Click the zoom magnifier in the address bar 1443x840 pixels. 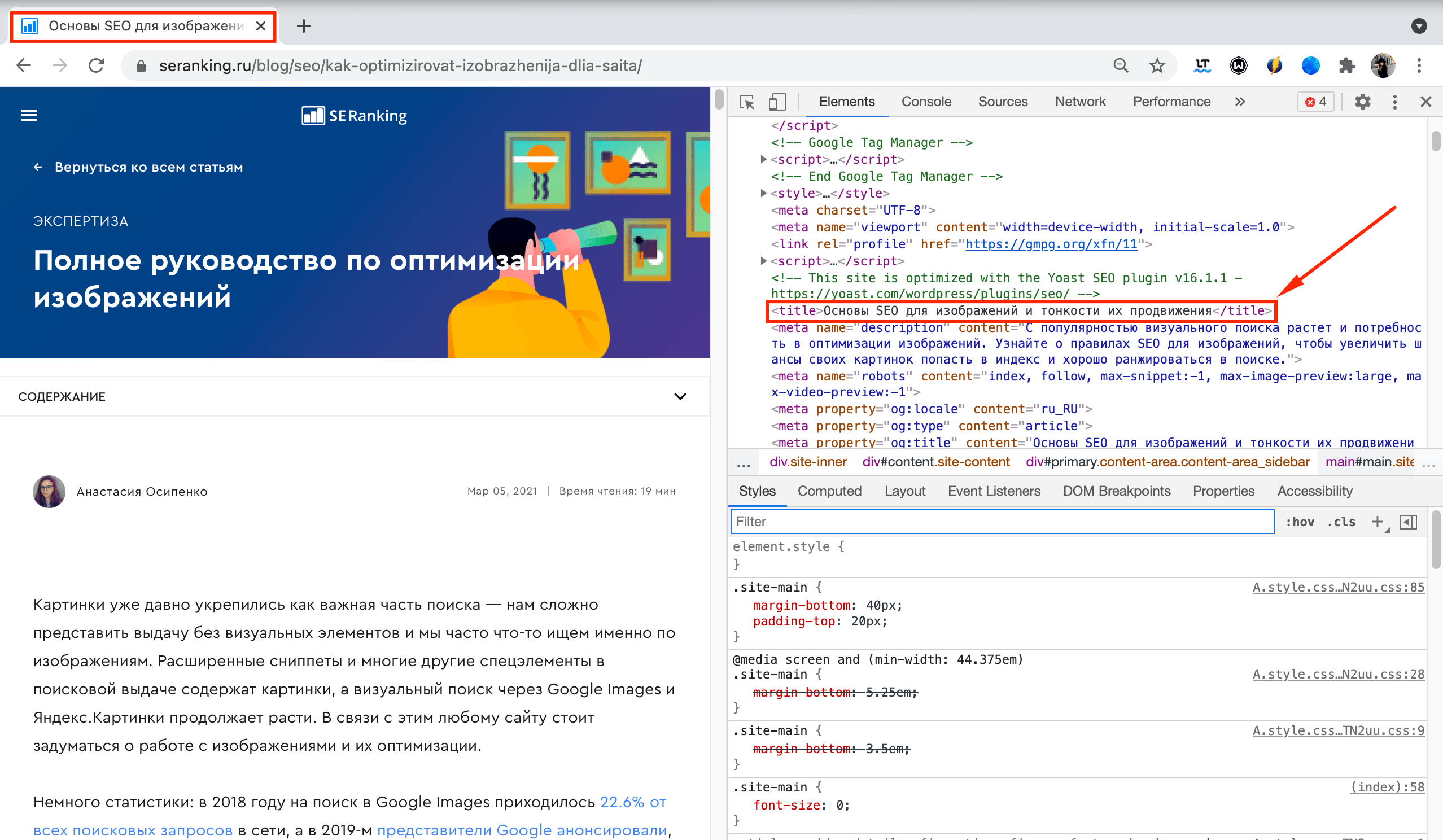pyautogui.click(x=1121, y=65)
